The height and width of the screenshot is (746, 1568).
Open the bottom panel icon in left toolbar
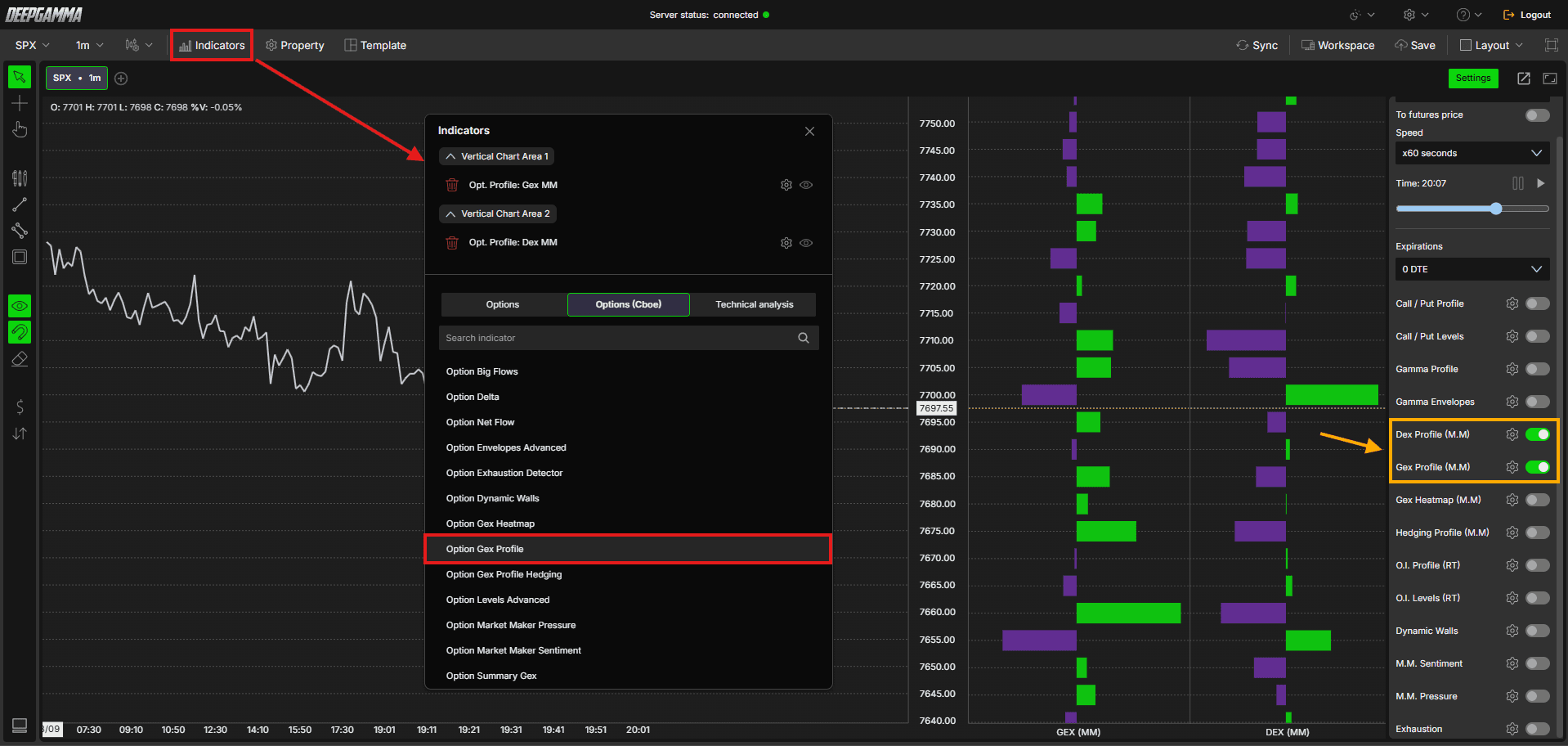coord(20,726)
